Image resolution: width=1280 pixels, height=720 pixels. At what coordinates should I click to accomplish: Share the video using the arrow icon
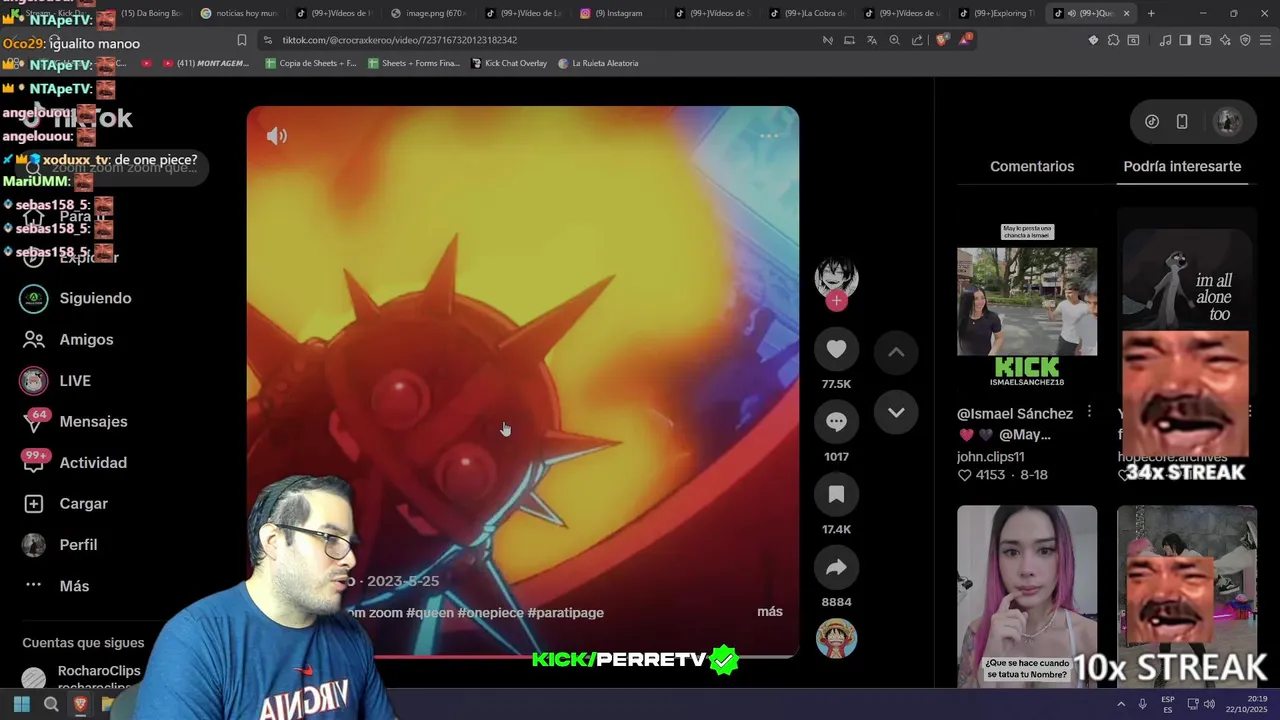pyautogui.click(x=836, y=567)
